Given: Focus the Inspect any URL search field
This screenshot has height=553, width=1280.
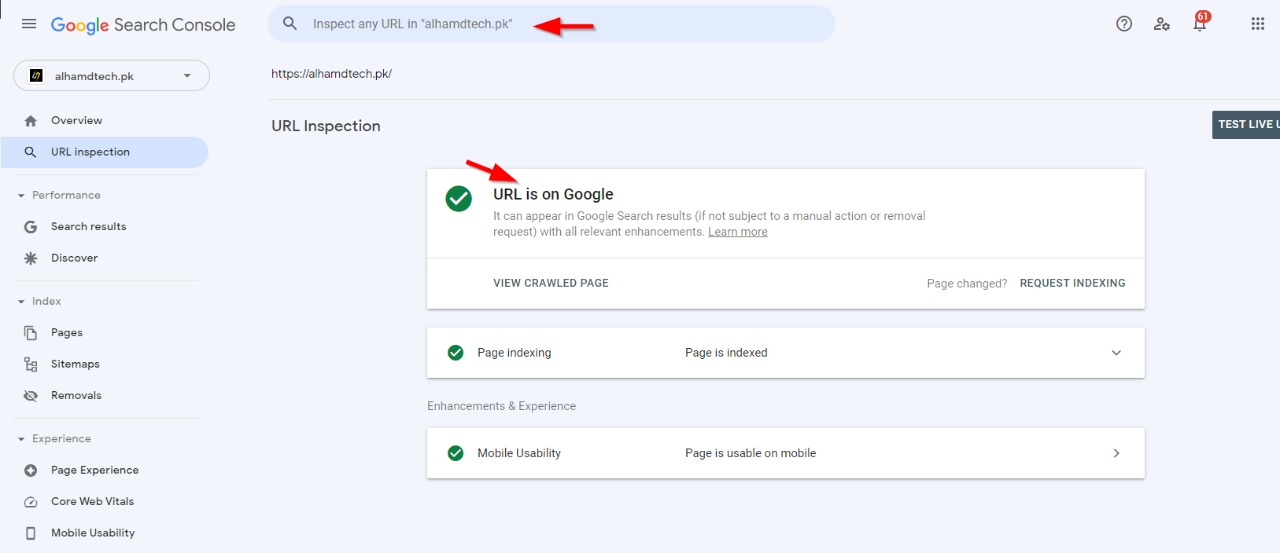Looking at the screenshot, I should tap(551, 24).
